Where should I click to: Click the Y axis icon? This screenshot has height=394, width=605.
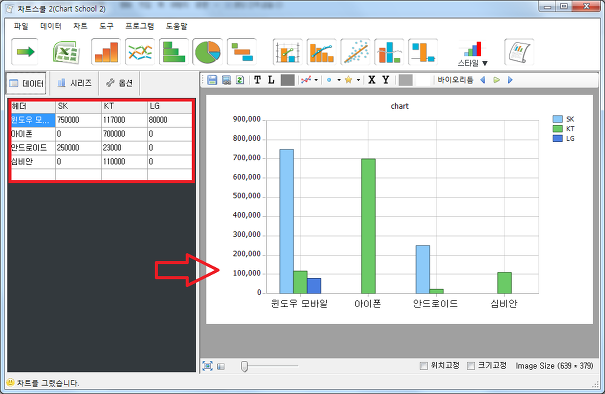tap(385, 80)
